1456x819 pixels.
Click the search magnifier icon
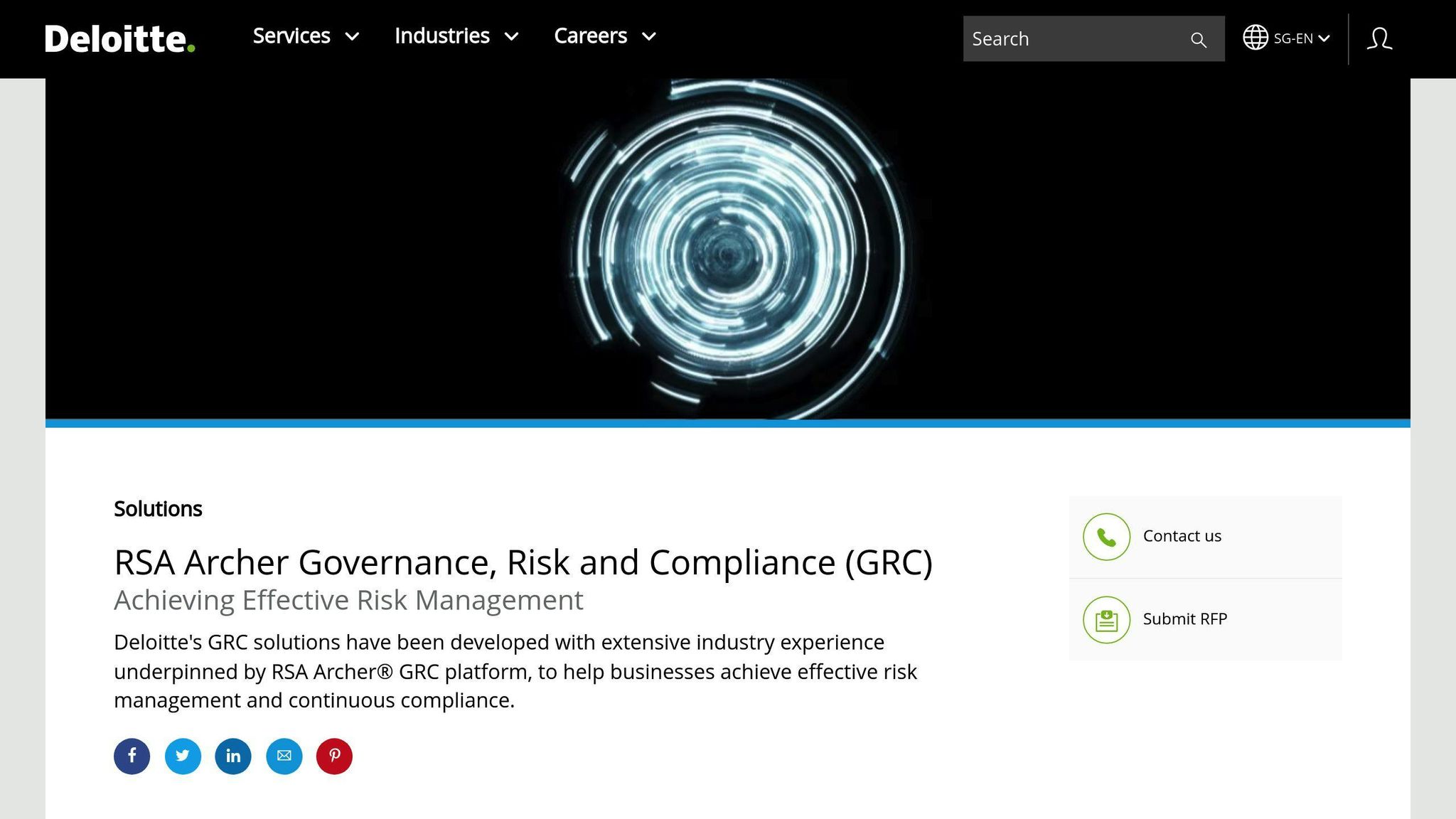pyautogui.click(x=1199, y=40)
